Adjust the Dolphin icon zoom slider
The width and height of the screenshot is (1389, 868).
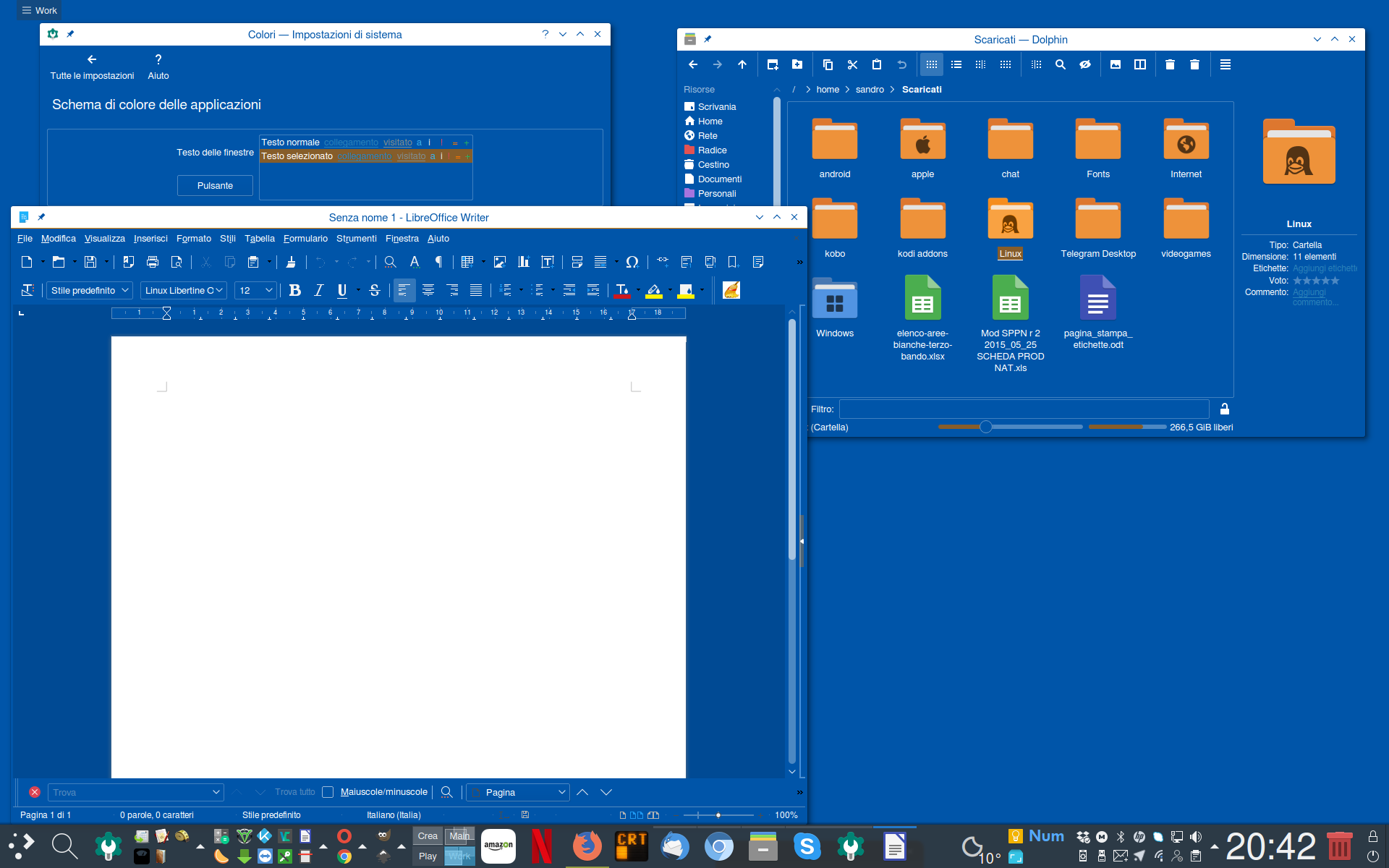[985, 427]
